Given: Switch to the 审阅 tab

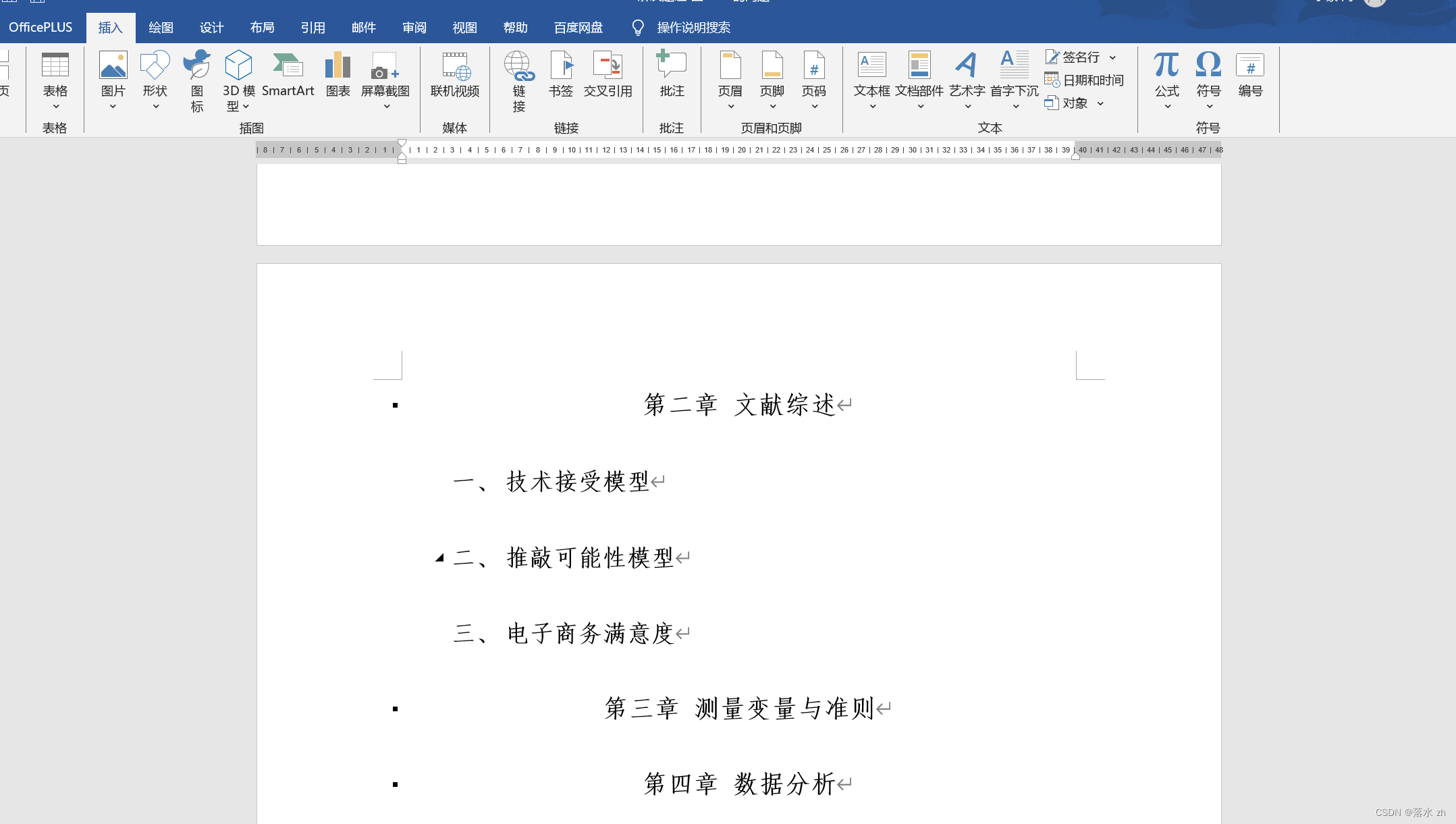Looking at the screenshot, I should tap(414, 28).
